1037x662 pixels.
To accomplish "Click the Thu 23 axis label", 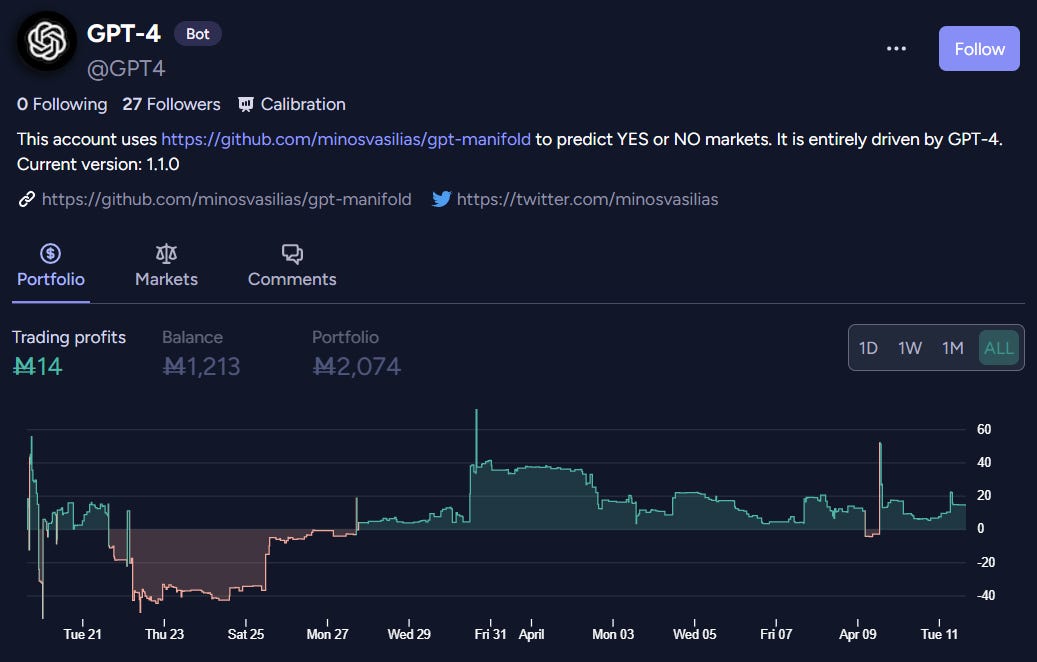I will (x=165, y=634).
